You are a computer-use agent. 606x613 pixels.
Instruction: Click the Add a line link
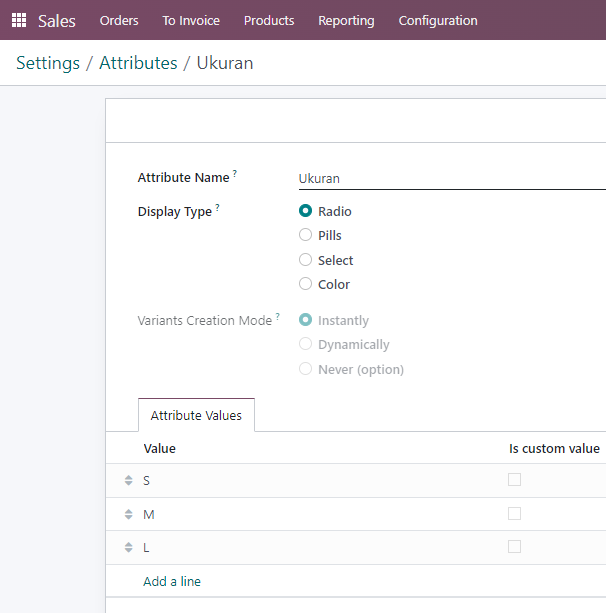click(172, 581)
